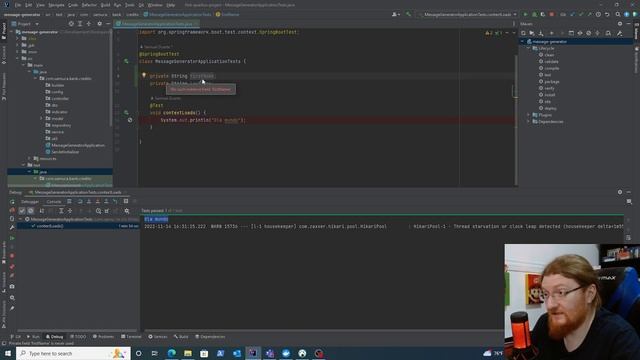The image size is (640, 360).
Task: Select the compile goal in Maven Lifecycle
Action: coord(551,68)
